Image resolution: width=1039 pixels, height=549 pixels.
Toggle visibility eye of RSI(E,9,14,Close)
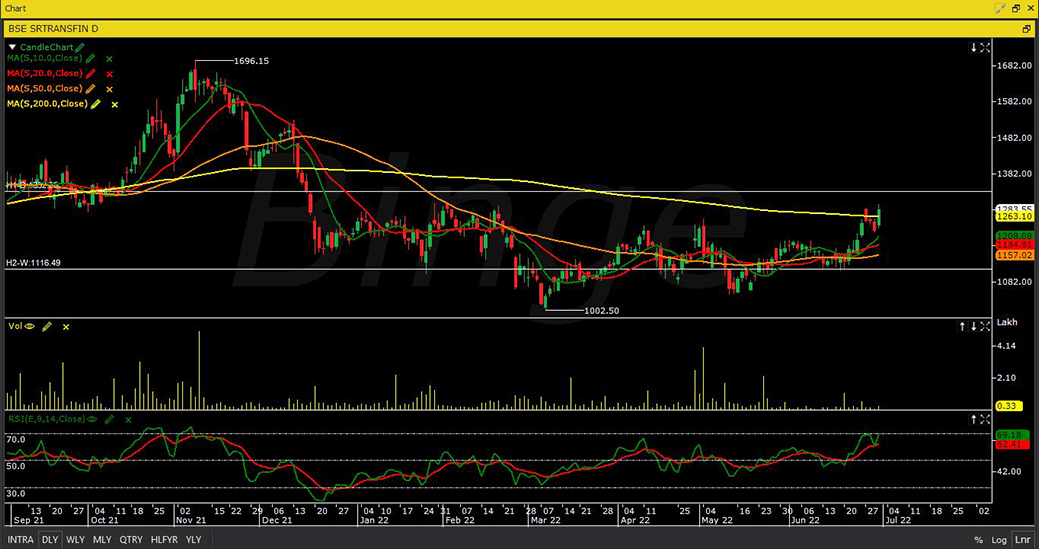pos(91,419)
